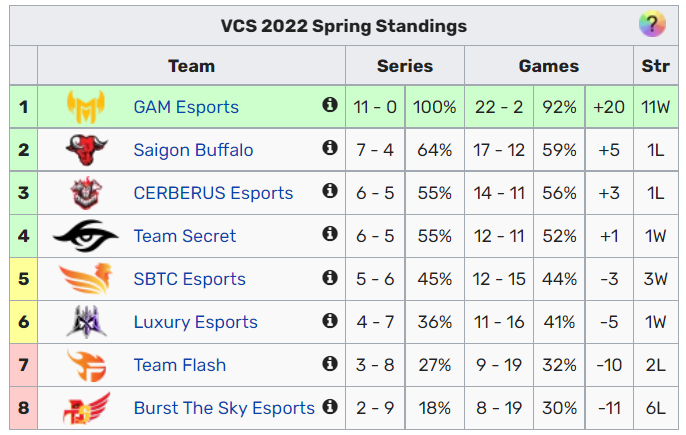Image resolution: width=686 pixels, height=435 pixels.
Task: Click the Burst The Sky Esports logo
Action: pyautogui.click(x=85, y=408)
